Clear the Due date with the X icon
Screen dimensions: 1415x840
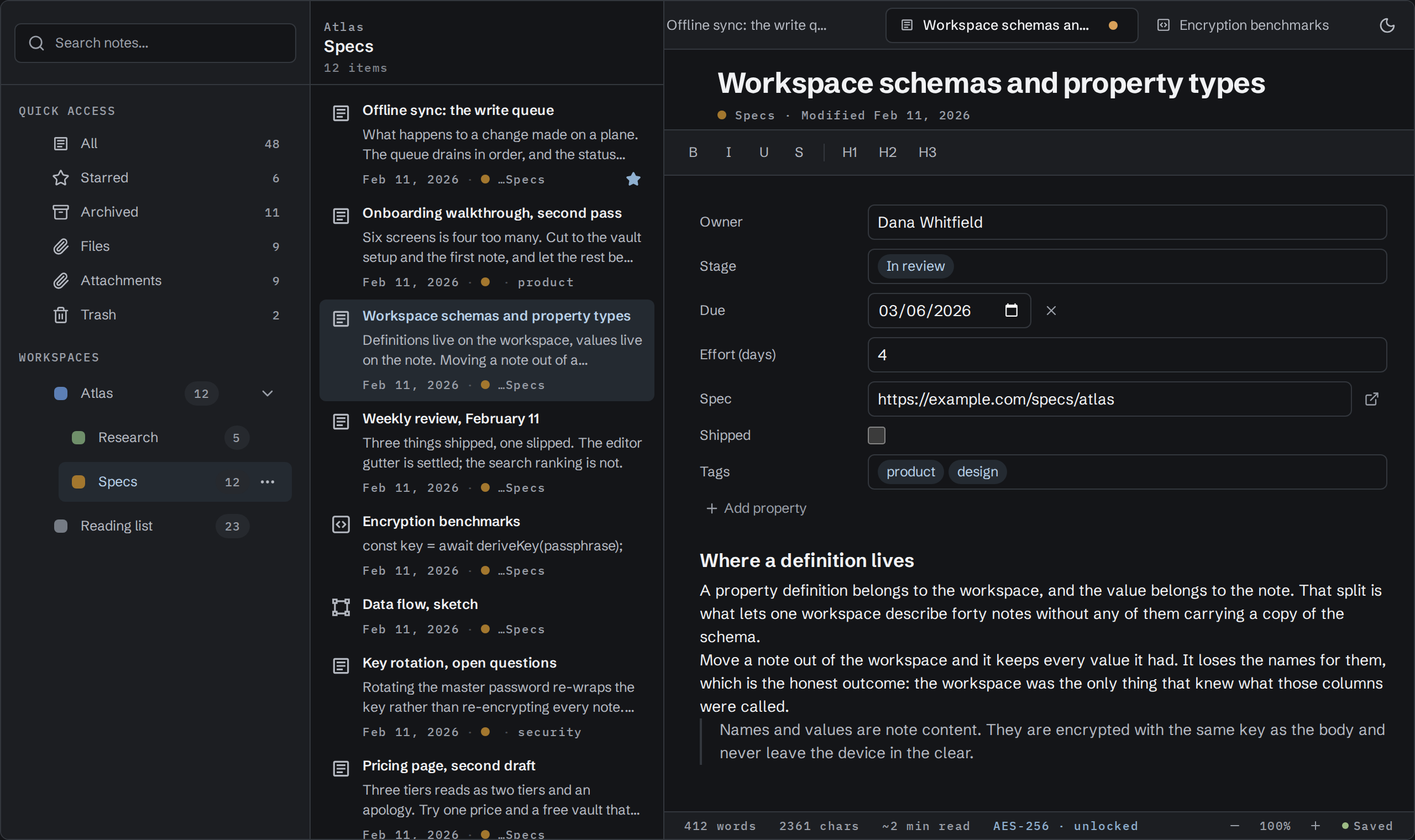tap(1051, 311)
